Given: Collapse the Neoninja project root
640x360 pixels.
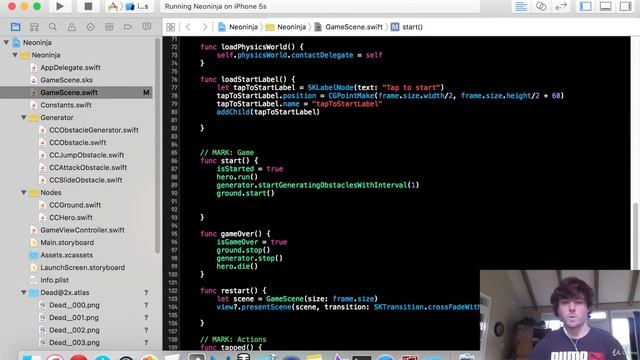Looking at the screenshot, I should [x=7, y=42].
